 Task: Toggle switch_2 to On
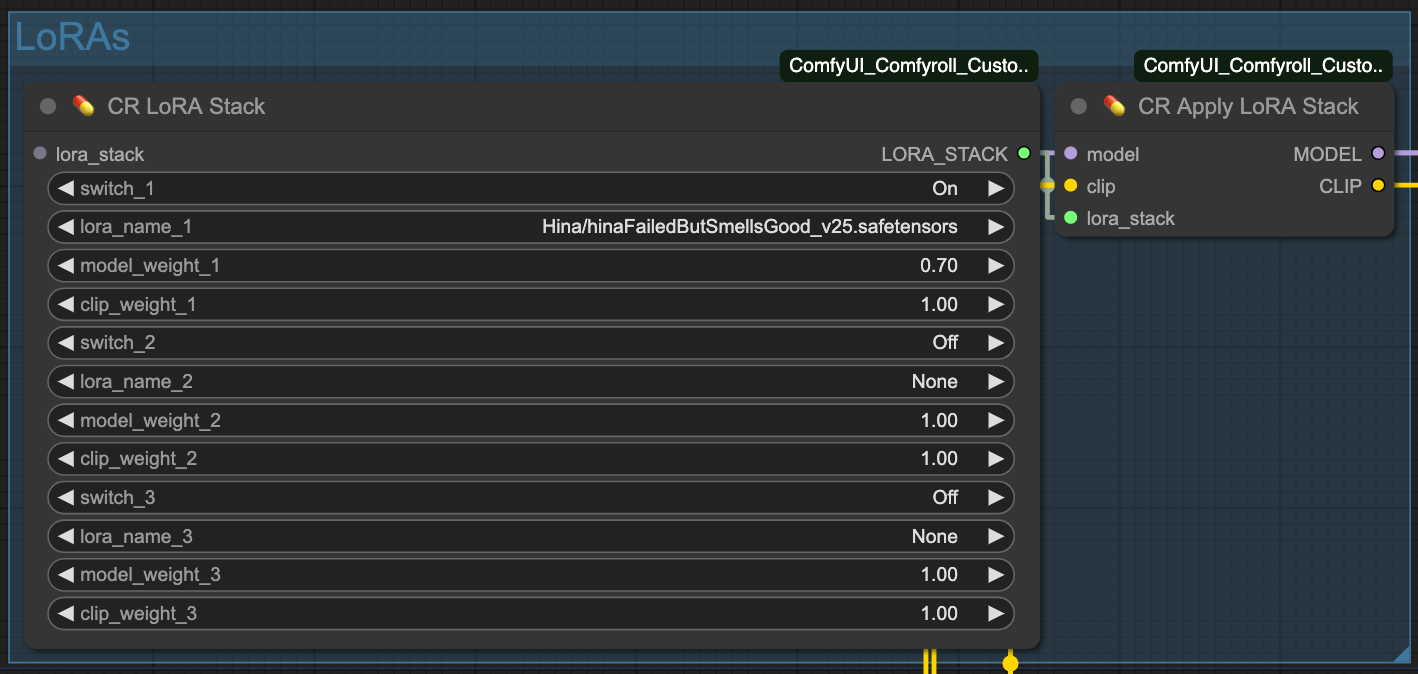point(531,342)
